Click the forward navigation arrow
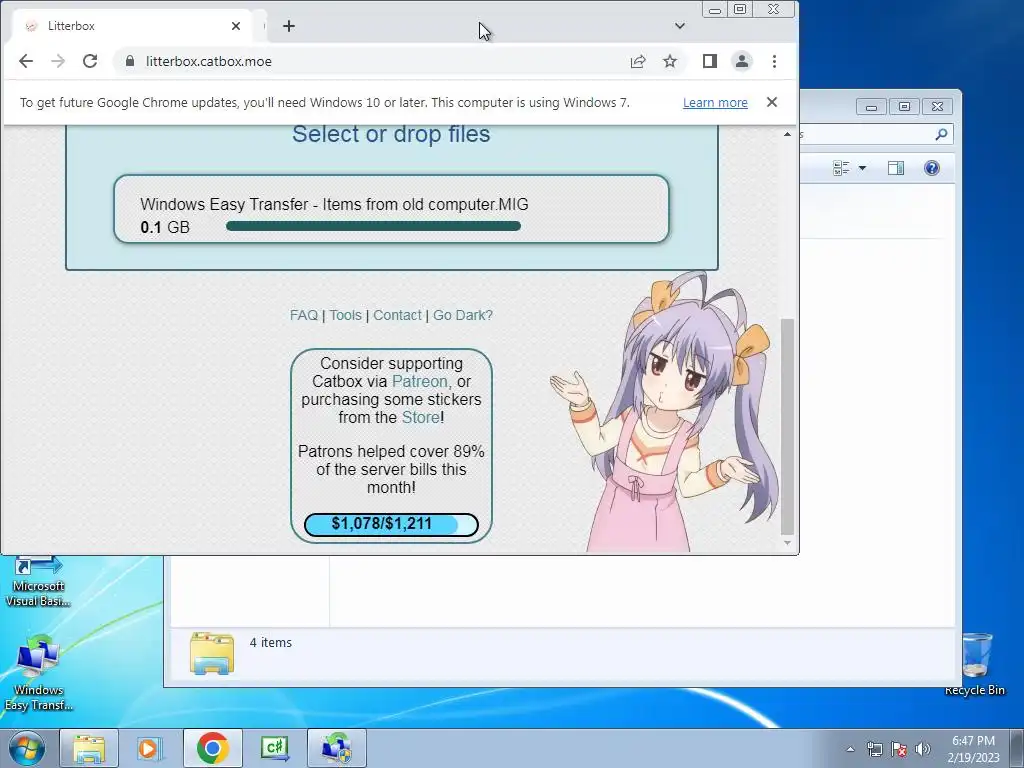This screenshot has height=768, width=1024. click(58, 61)
